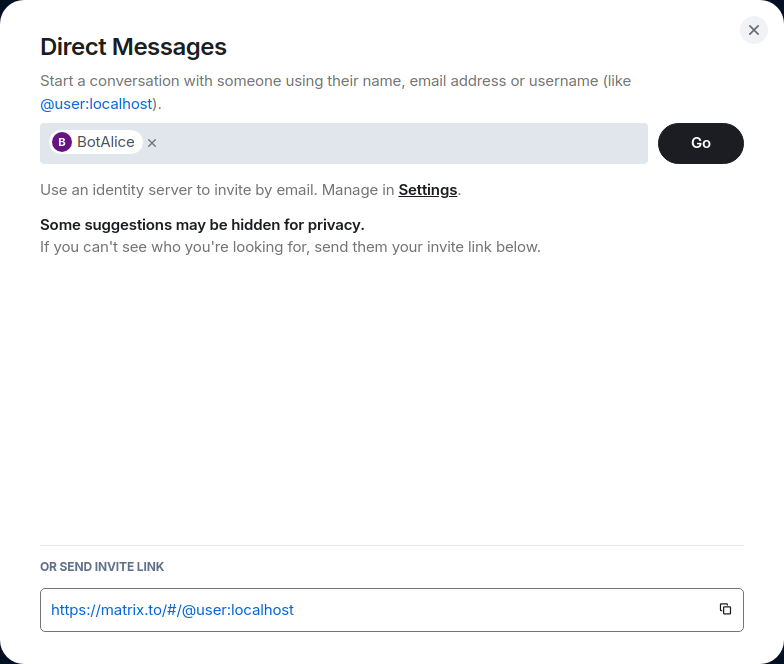Focus the empty recipient search field

pos(400,143)
